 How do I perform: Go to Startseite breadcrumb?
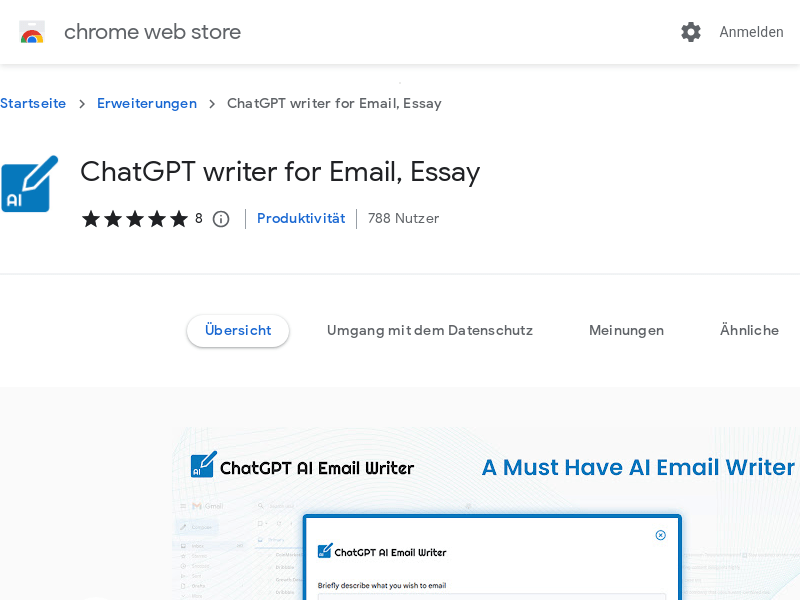point(33,104)
